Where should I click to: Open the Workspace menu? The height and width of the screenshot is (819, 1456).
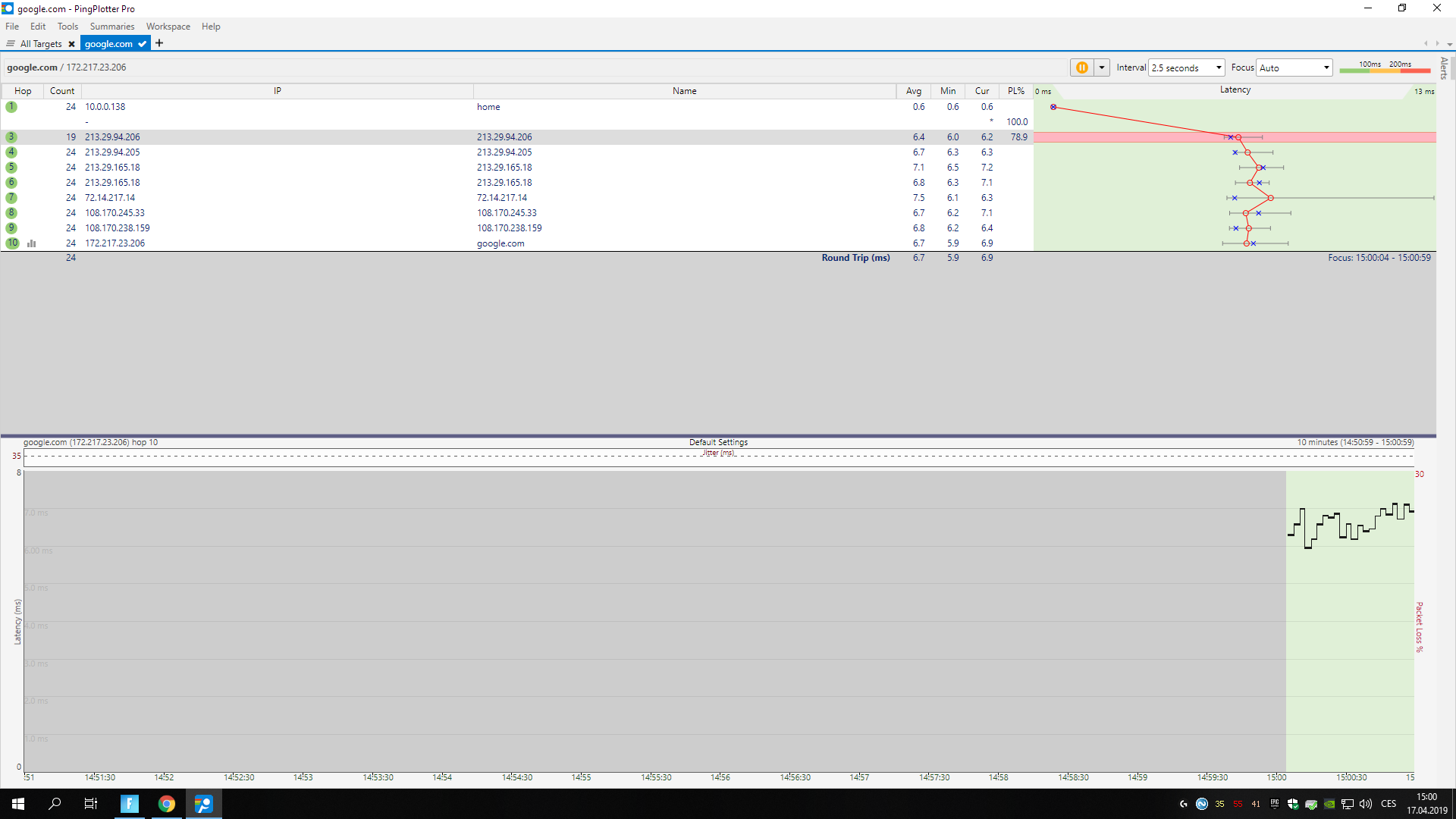pos(168,27)
